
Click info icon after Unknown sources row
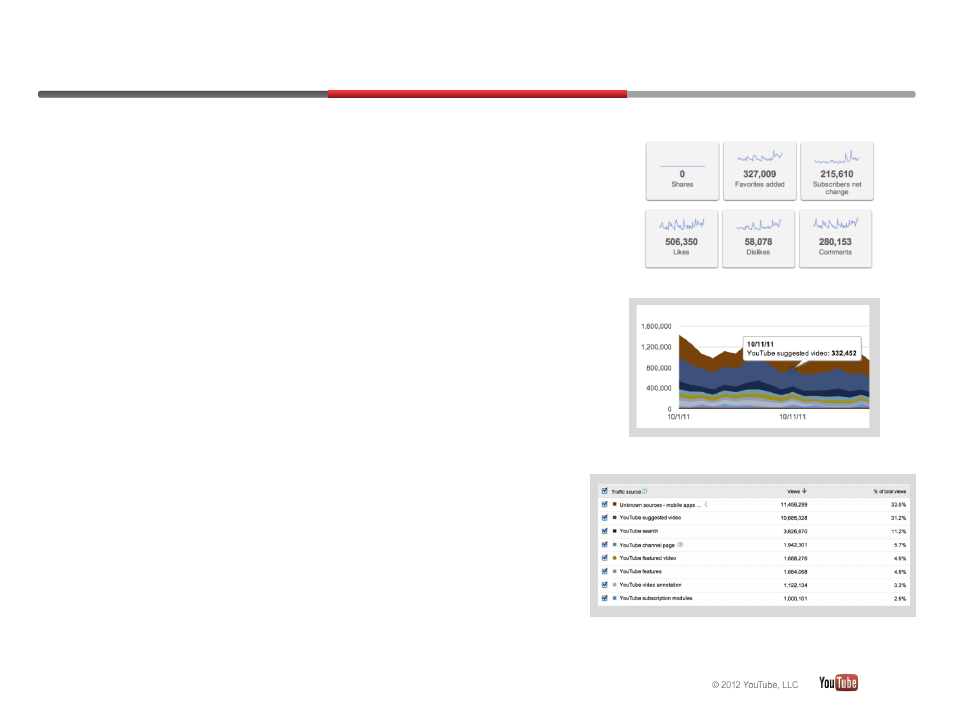706,505
